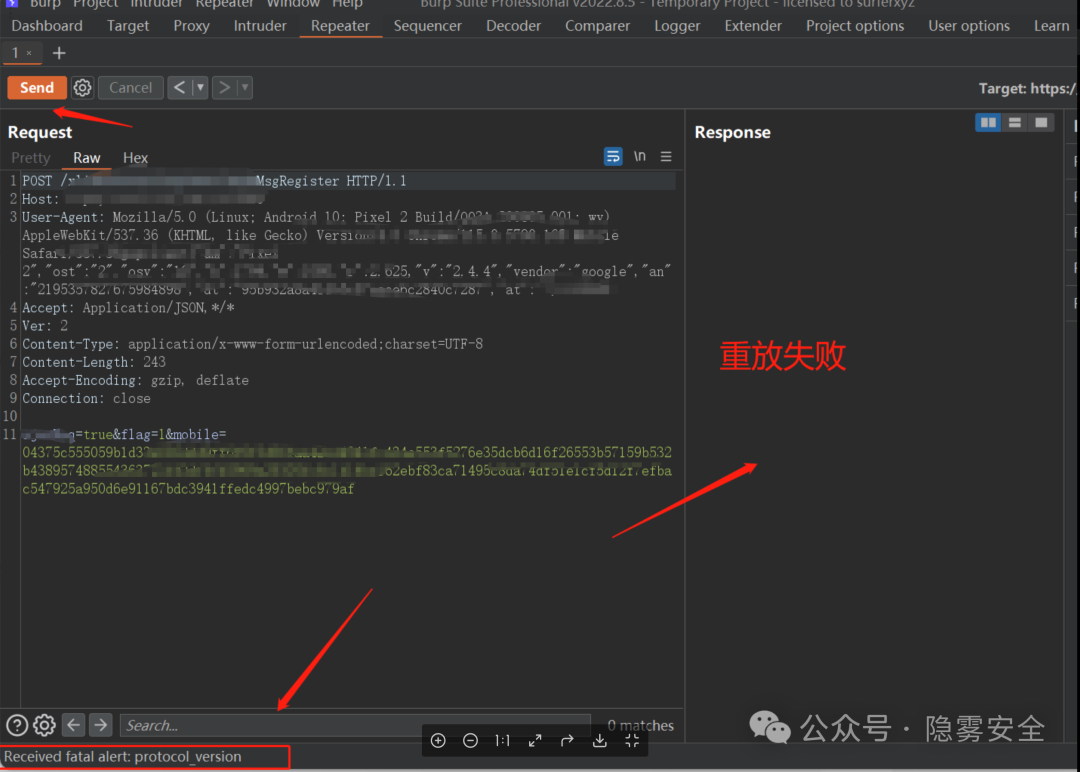Click the Accept-Encoding: gzip, deflate line
The height and width of the screenshot is (772, 1080).
136,380
